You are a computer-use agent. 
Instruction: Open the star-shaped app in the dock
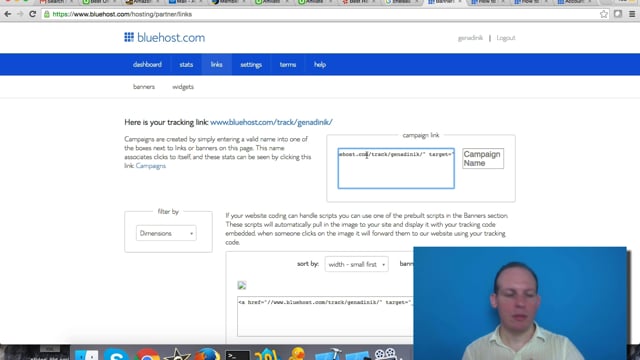[177, 354]
